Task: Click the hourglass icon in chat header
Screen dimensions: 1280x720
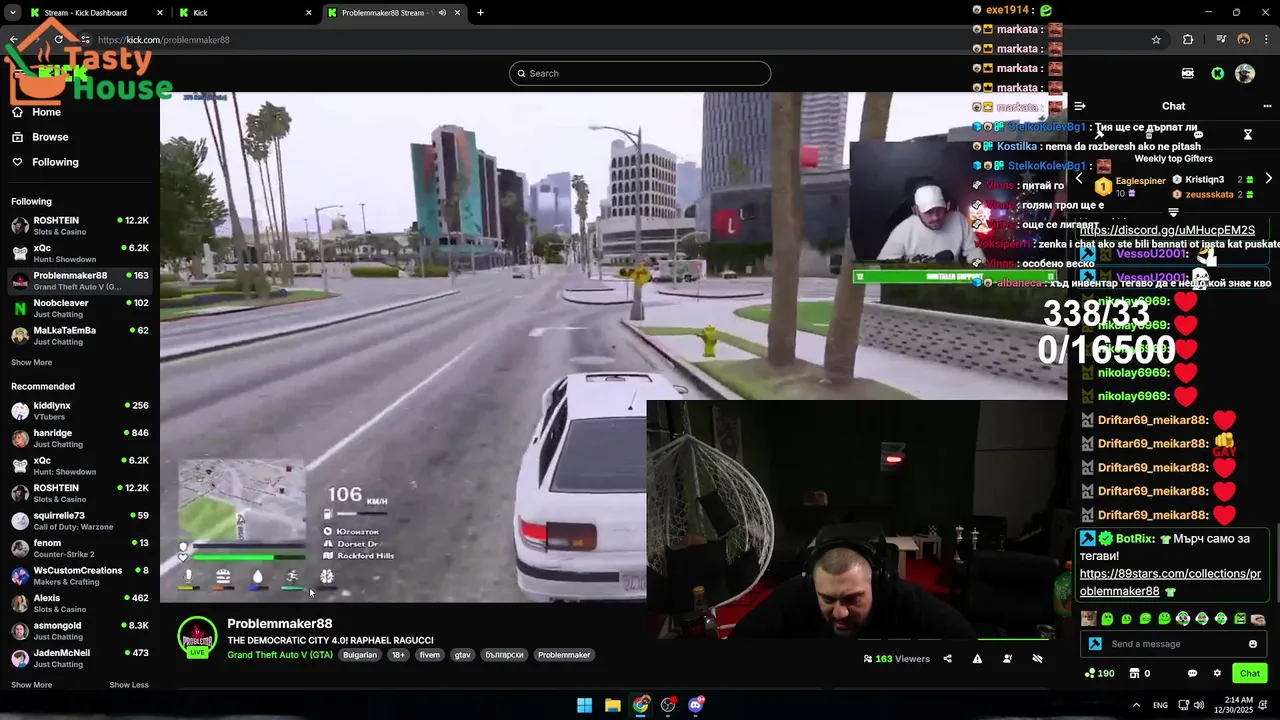Action: 1248,134
